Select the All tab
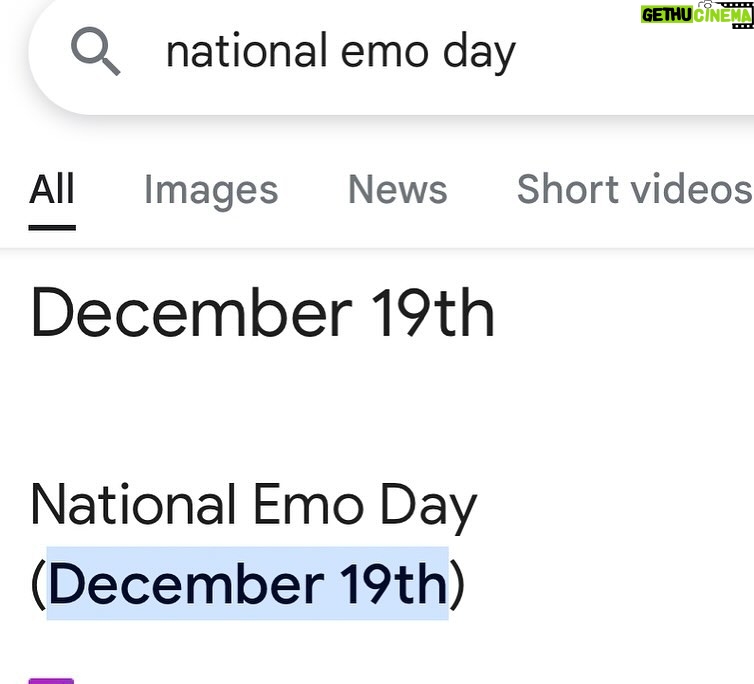The height and width of the screenshot is (684, 754). (52, 189)
